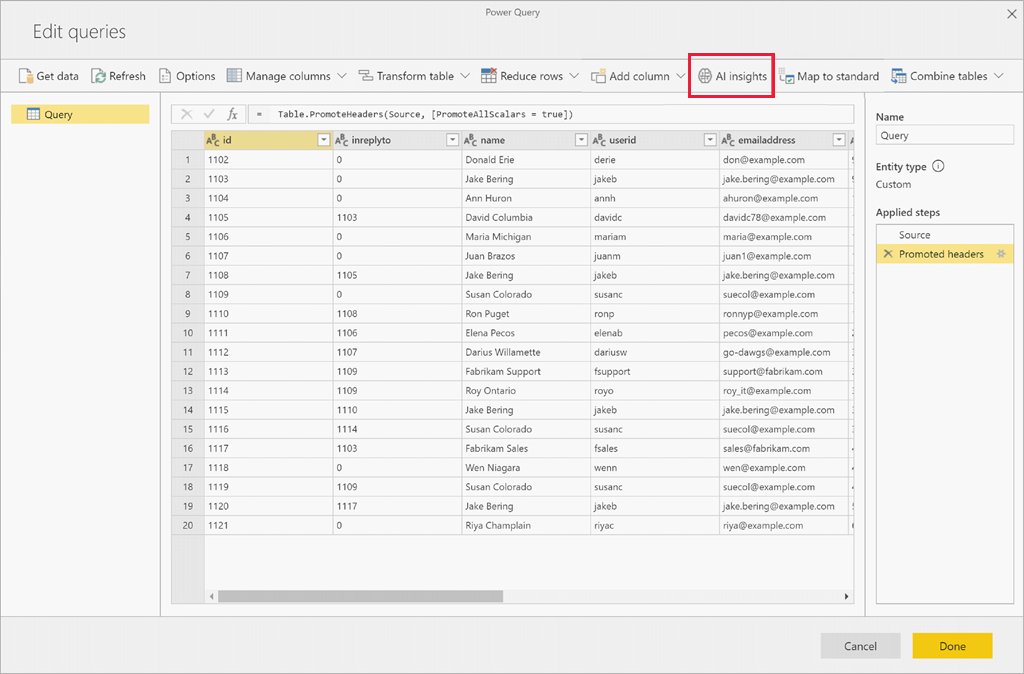Select the select-all corner cell of the table
This screenshot has width=1024, height=674.
188,140
